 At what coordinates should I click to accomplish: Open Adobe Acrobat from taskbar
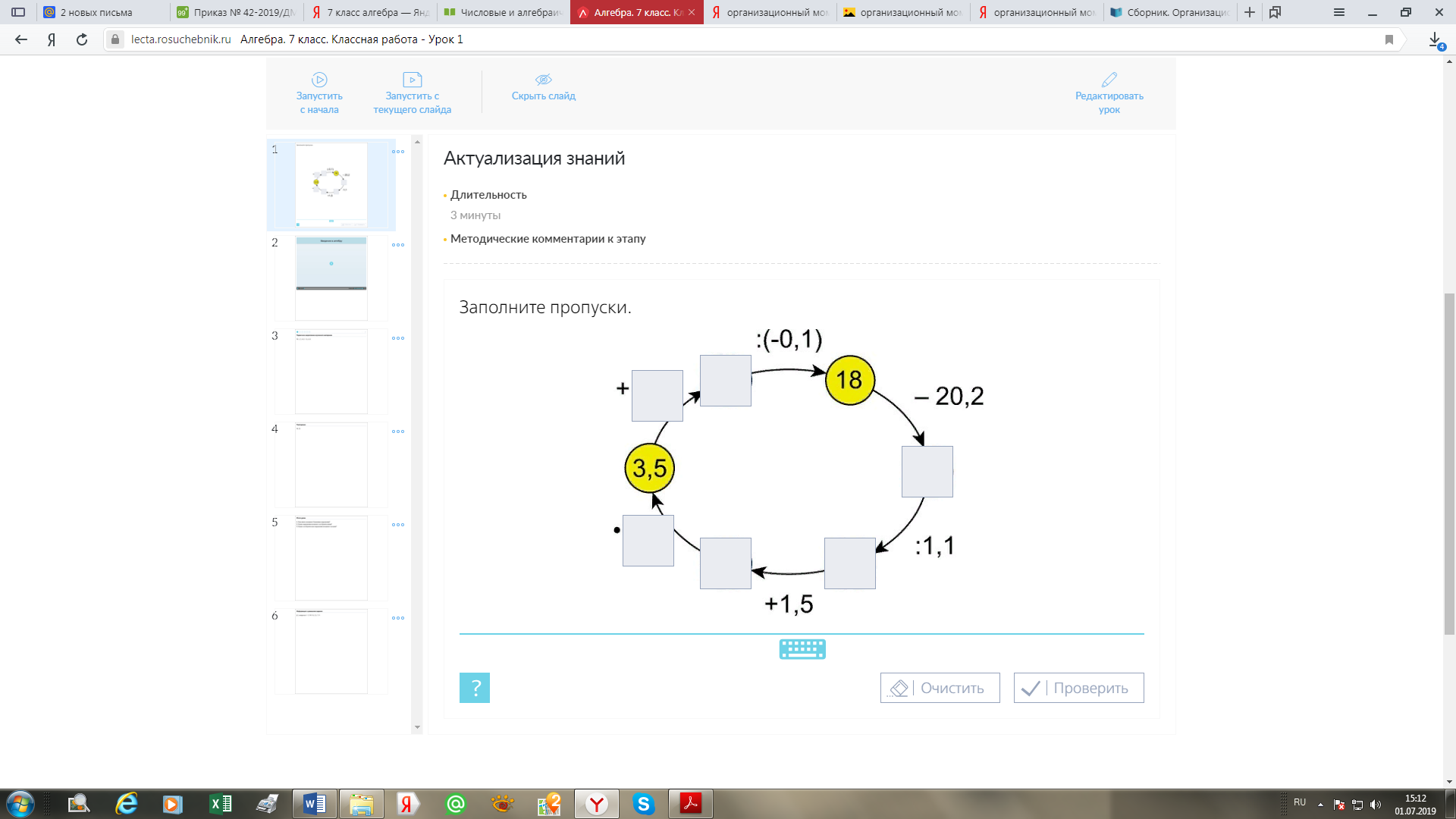[690, 804]
